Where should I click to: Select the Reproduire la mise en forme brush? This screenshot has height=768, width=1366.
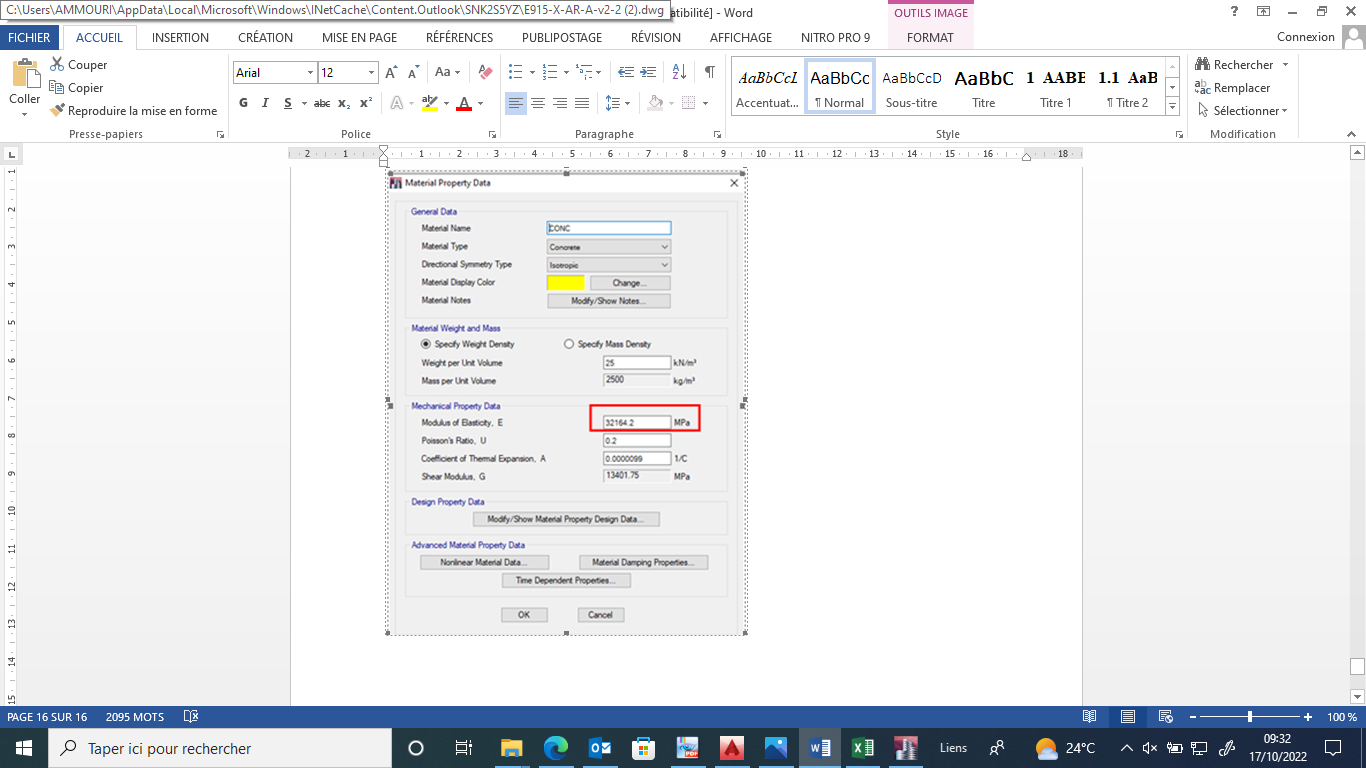[57, 110]
